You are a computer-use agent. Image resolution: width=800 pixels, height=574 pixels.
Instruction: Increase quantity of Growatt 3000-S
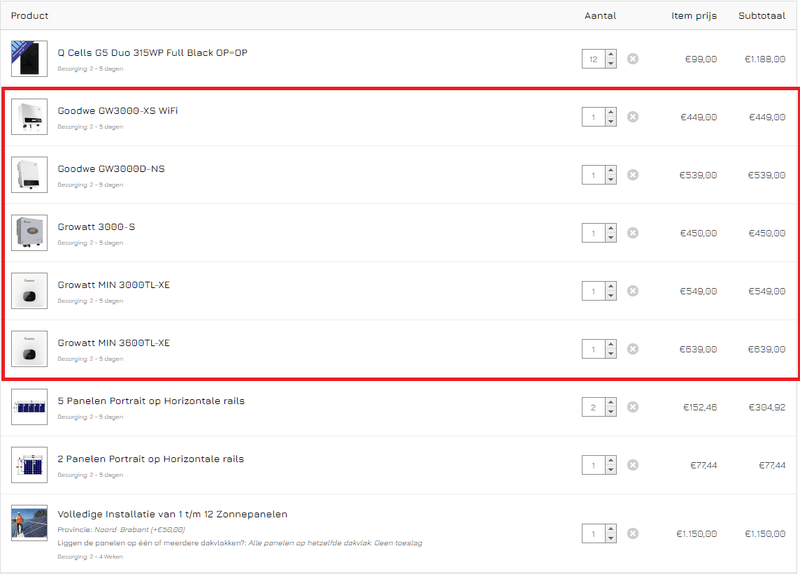click(x=611, y=229)
